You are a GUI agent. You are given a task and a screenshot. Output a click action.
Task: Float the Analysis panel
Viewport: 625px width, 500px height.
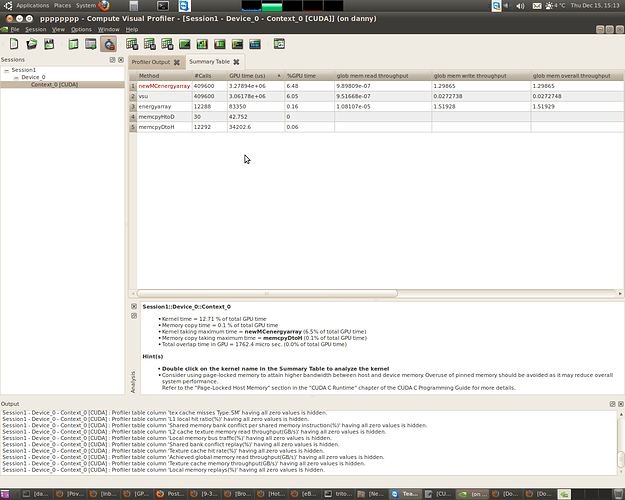point(134,316)
